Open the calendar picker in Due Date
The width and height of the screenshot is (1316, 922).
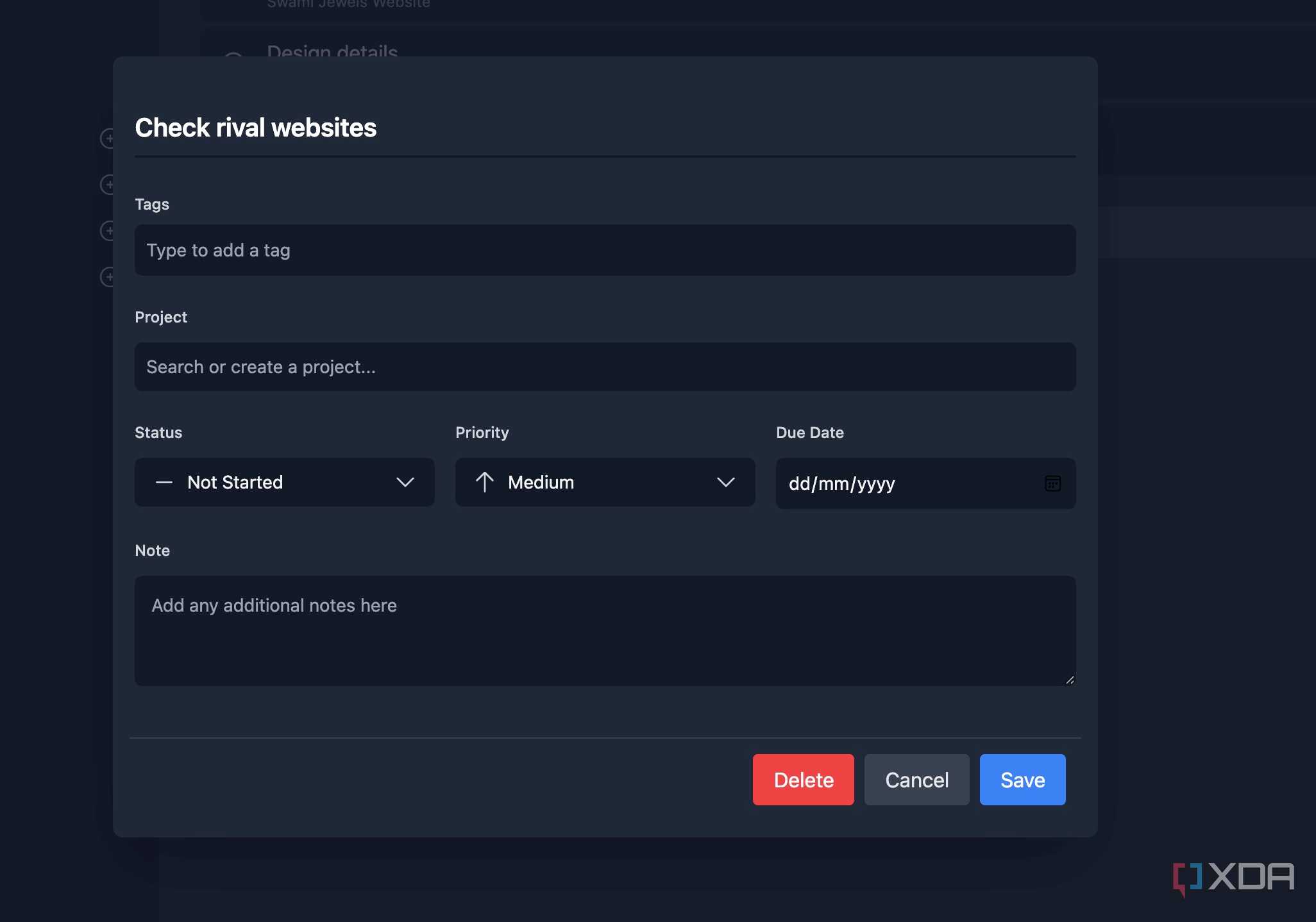(1052, 483)
